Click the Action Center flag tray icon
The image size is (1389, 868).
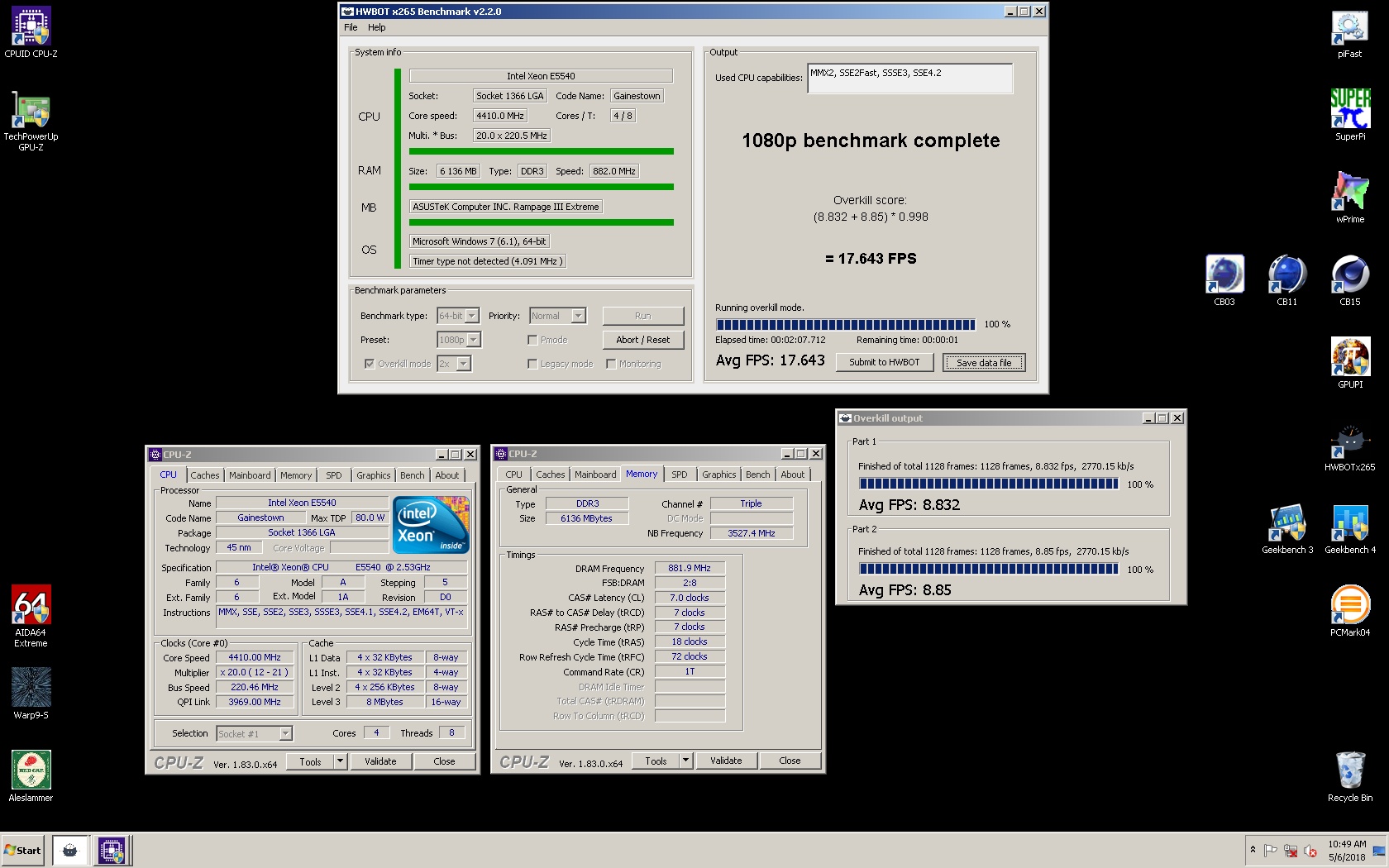[1271, 850]
